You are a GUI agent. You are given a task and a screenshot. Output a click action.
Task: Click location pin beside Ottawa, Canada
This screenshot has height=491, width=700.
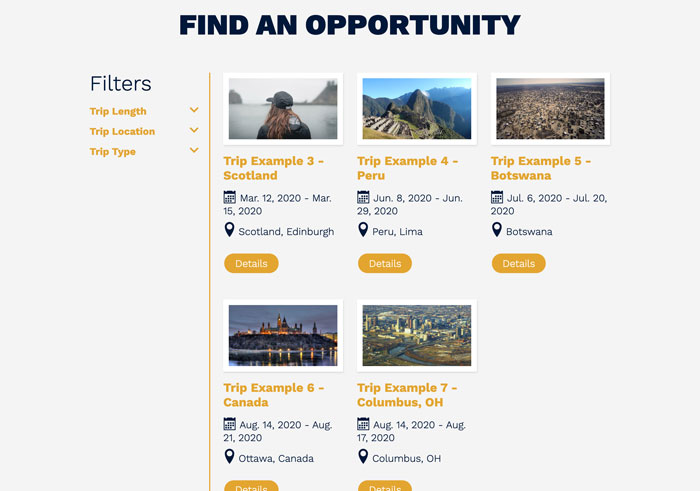pyautogui.click(x=229, y=458)
